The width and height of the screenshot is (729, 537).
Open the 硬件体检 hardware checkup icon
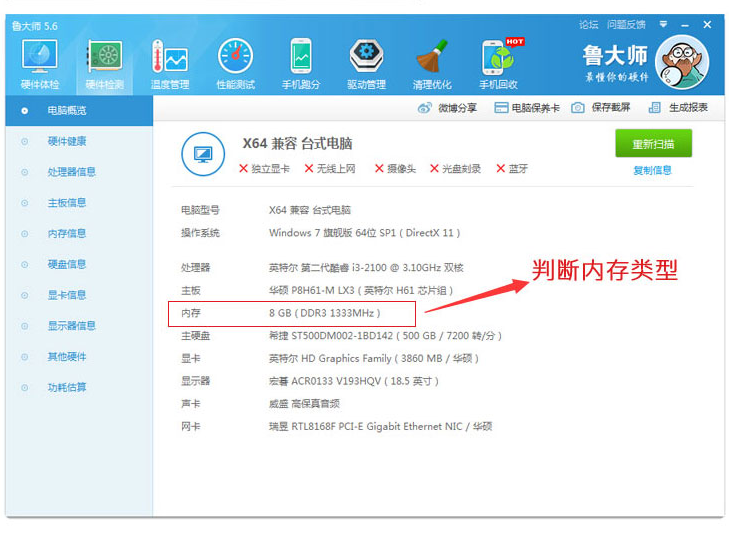pos(40,57)
